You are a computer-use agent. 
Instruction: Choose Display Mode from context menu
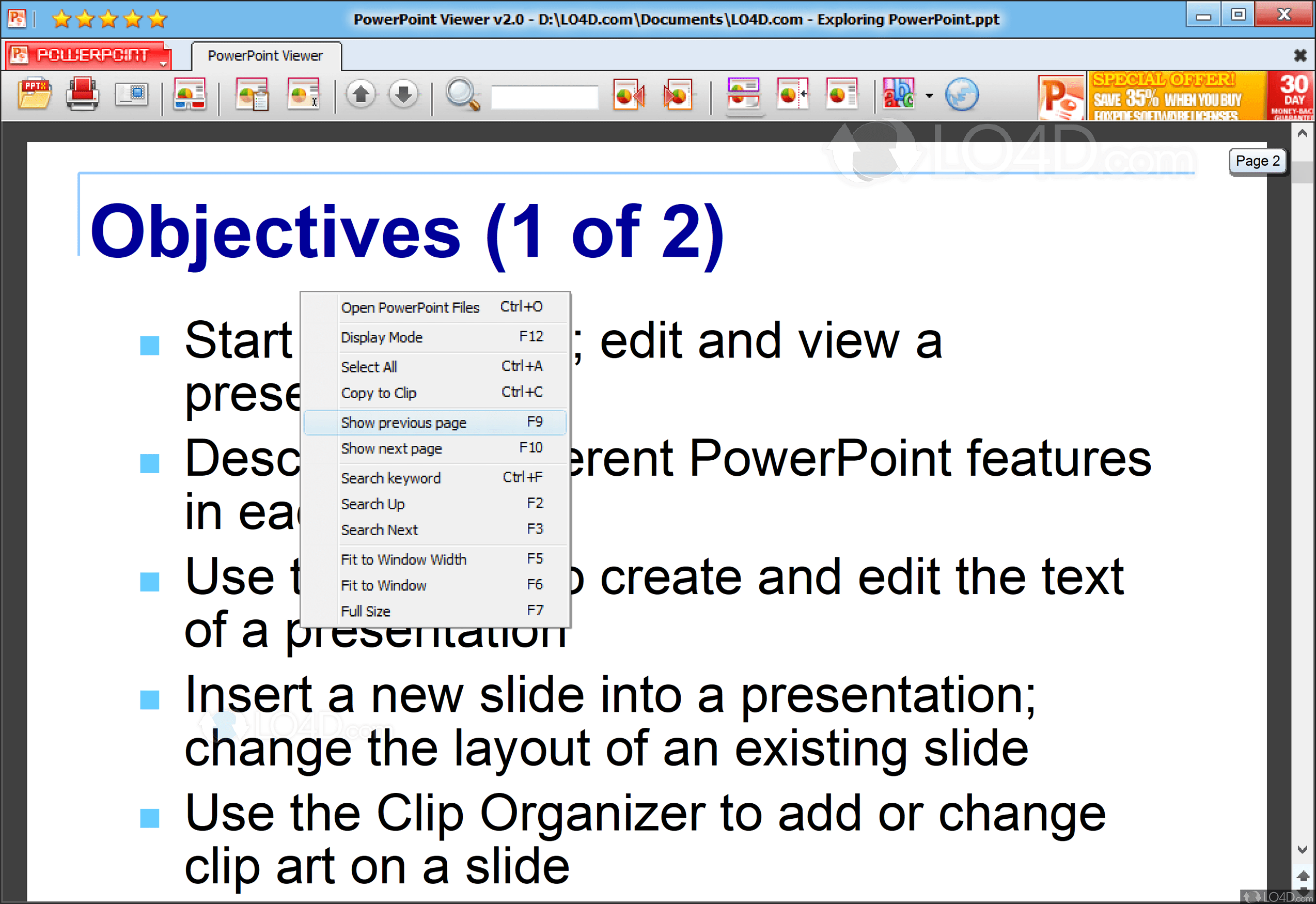(435, 337)
